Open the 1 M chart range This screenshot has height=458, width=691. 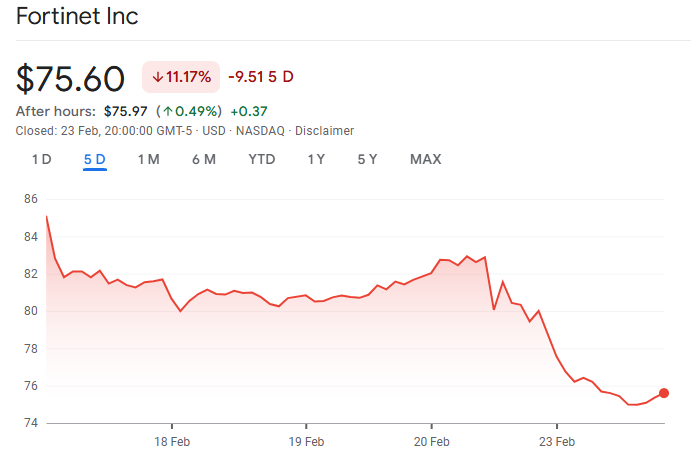click(x=148, y=159)
